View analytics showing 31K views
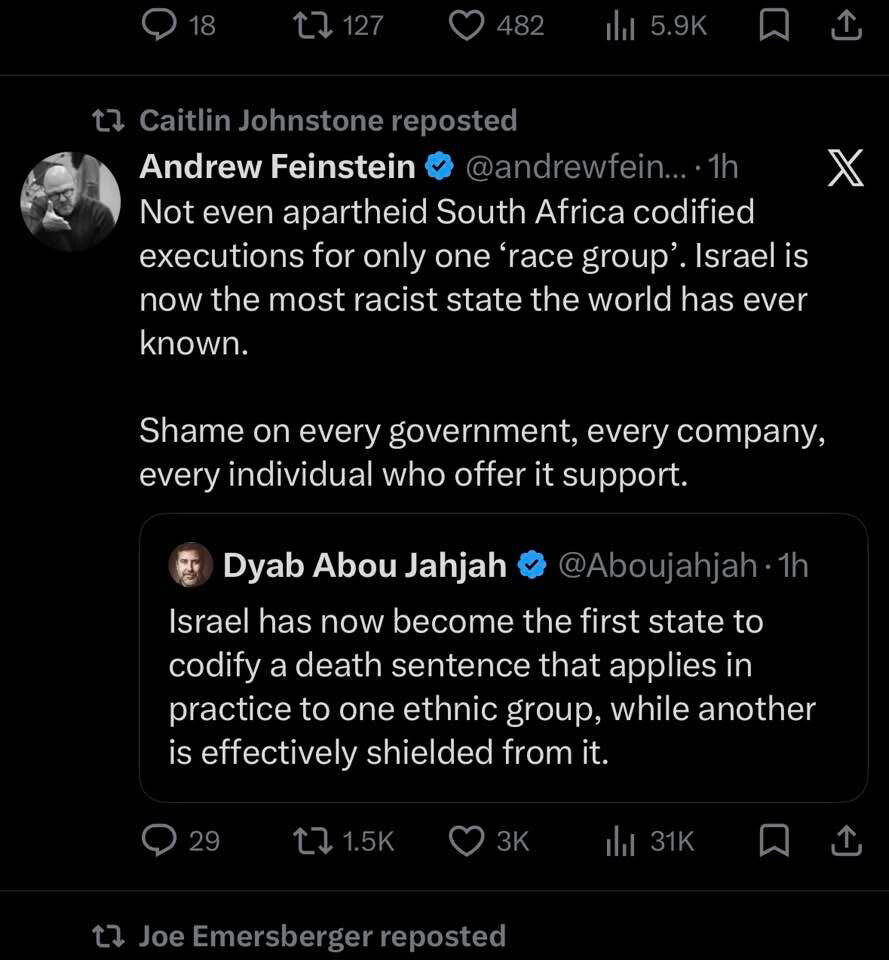Viewport: 889px width, 960px height. (622, 841)
